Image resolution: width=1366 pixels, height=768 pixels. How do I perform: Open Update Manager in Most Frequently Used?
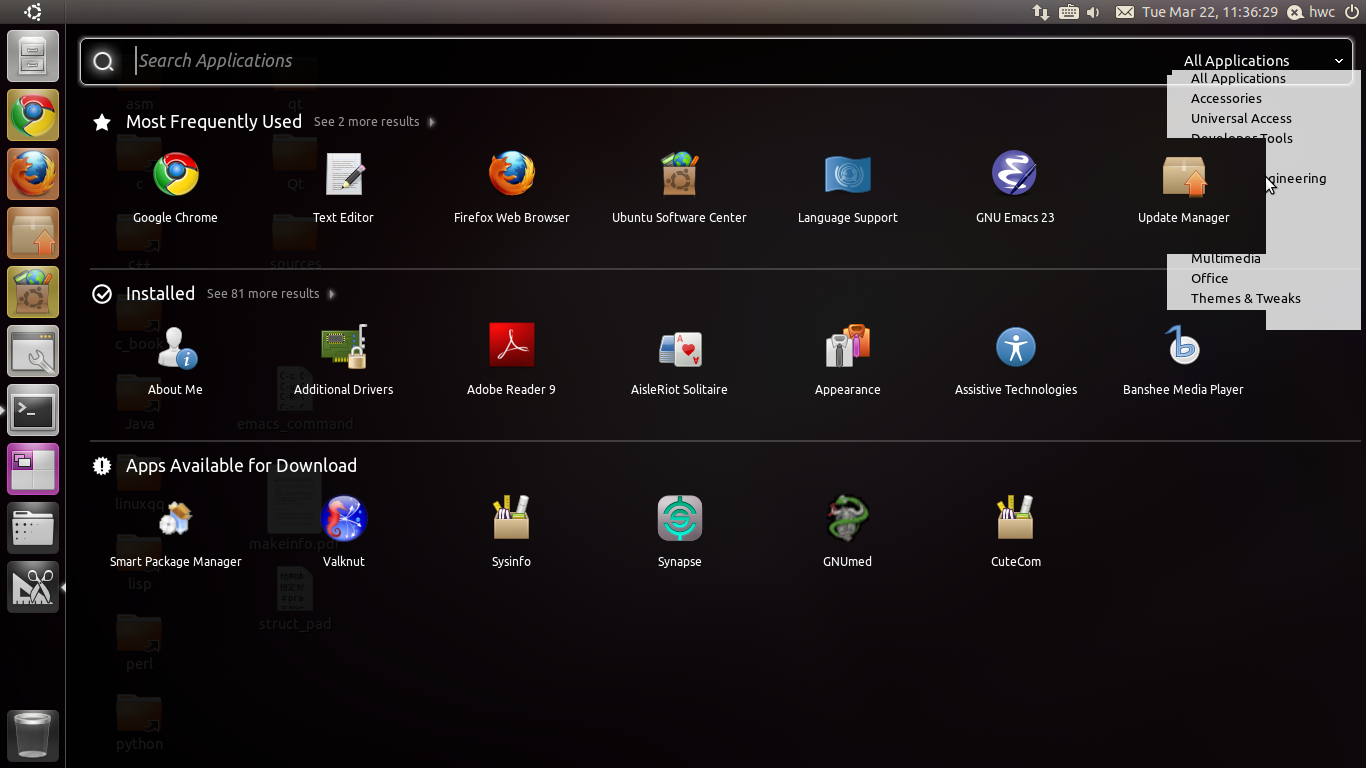(1183, 175)
